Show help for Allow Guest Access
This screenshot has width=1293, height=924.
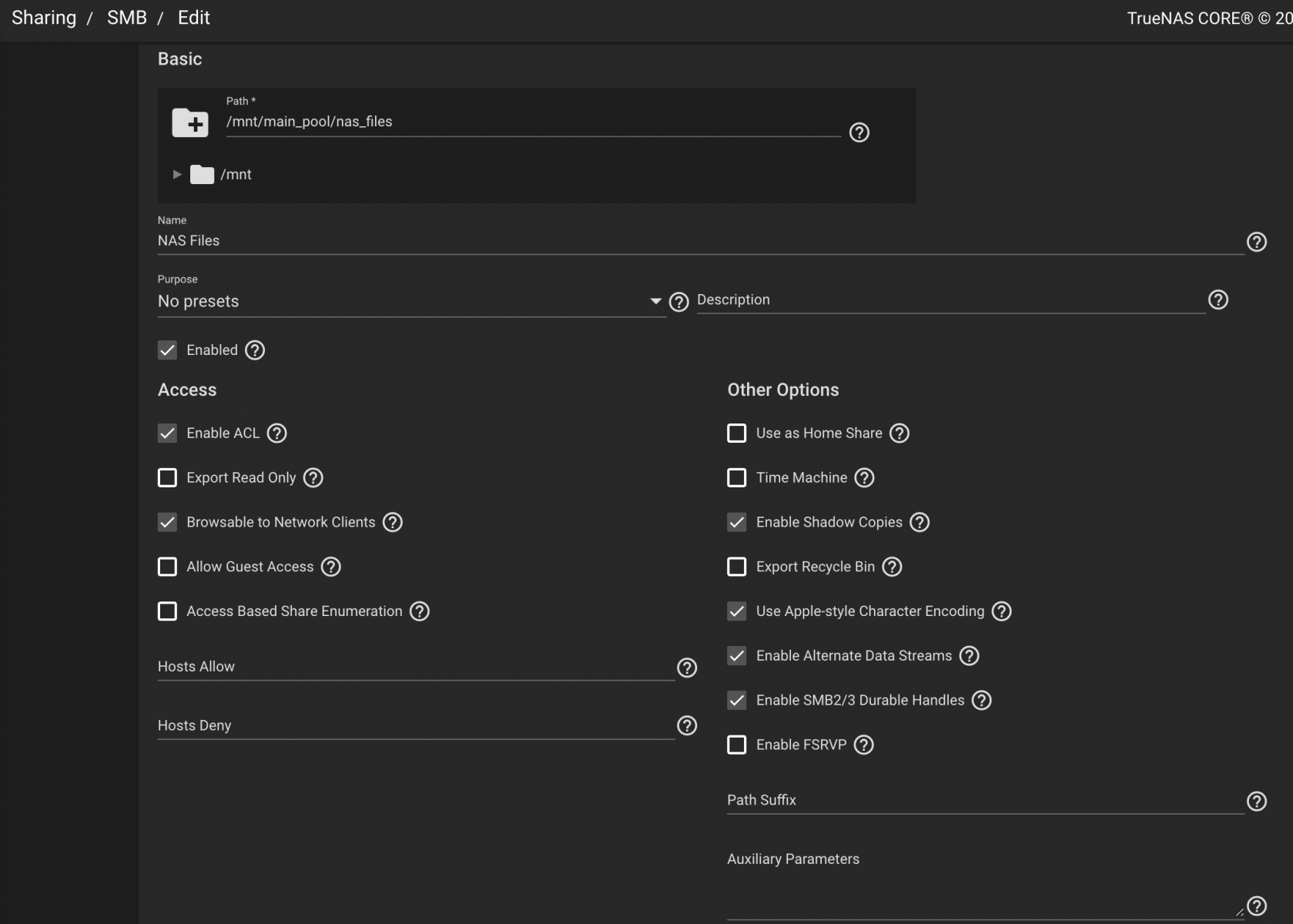pos(330,567)
